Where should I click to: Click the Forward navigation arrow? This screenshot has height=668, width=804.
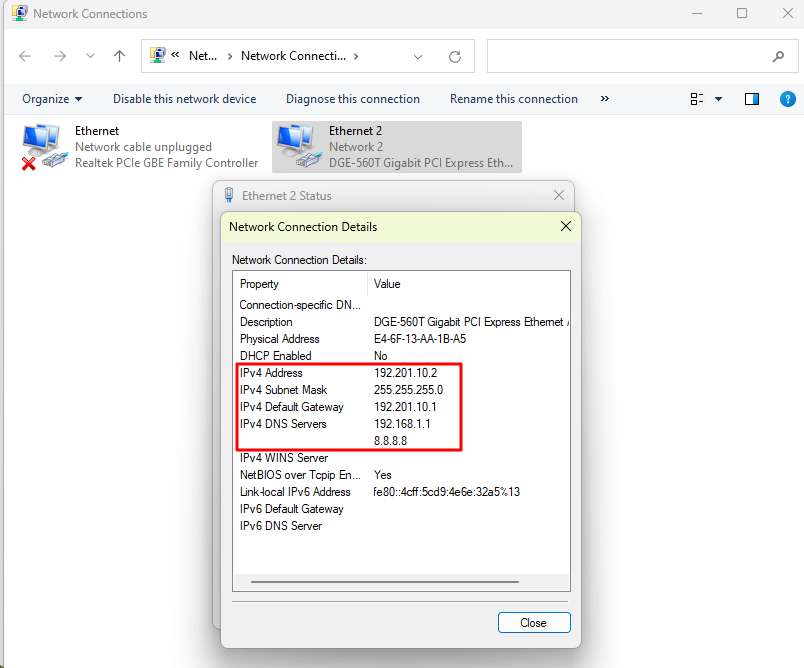(59, 57)
